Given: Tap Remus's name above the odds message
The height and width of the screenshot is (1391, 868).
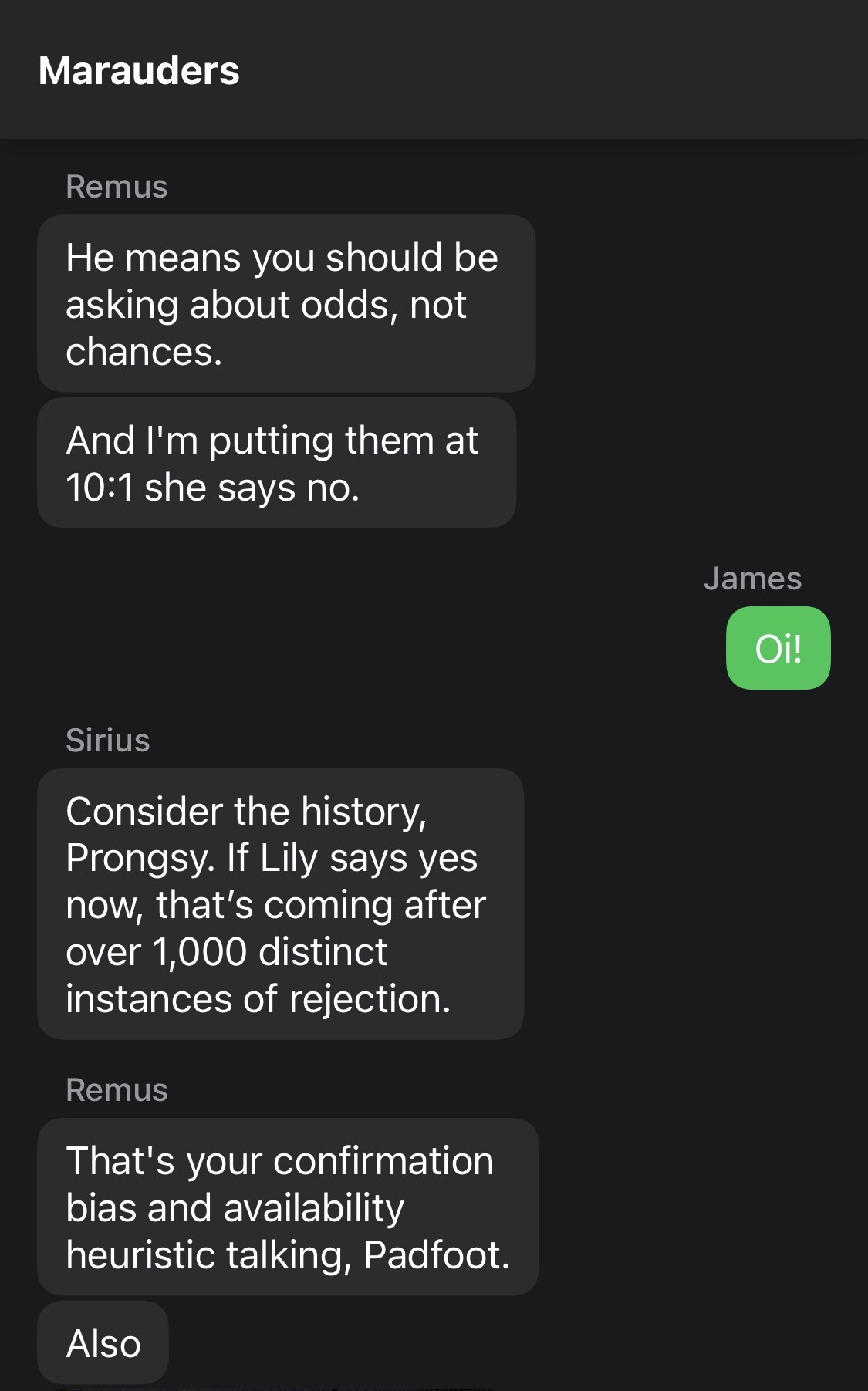Looking at the screenshot, I should 117,187.
